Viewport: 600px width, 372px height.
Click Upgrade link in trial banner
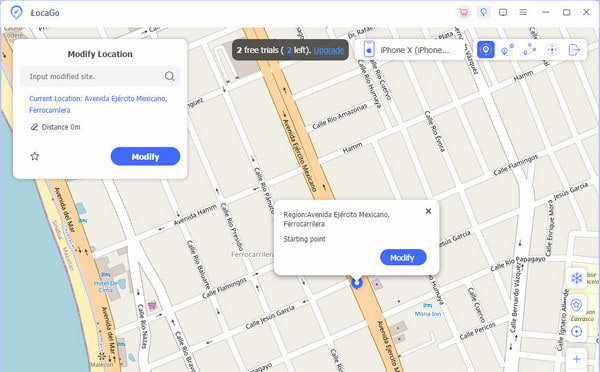(328, 50)
